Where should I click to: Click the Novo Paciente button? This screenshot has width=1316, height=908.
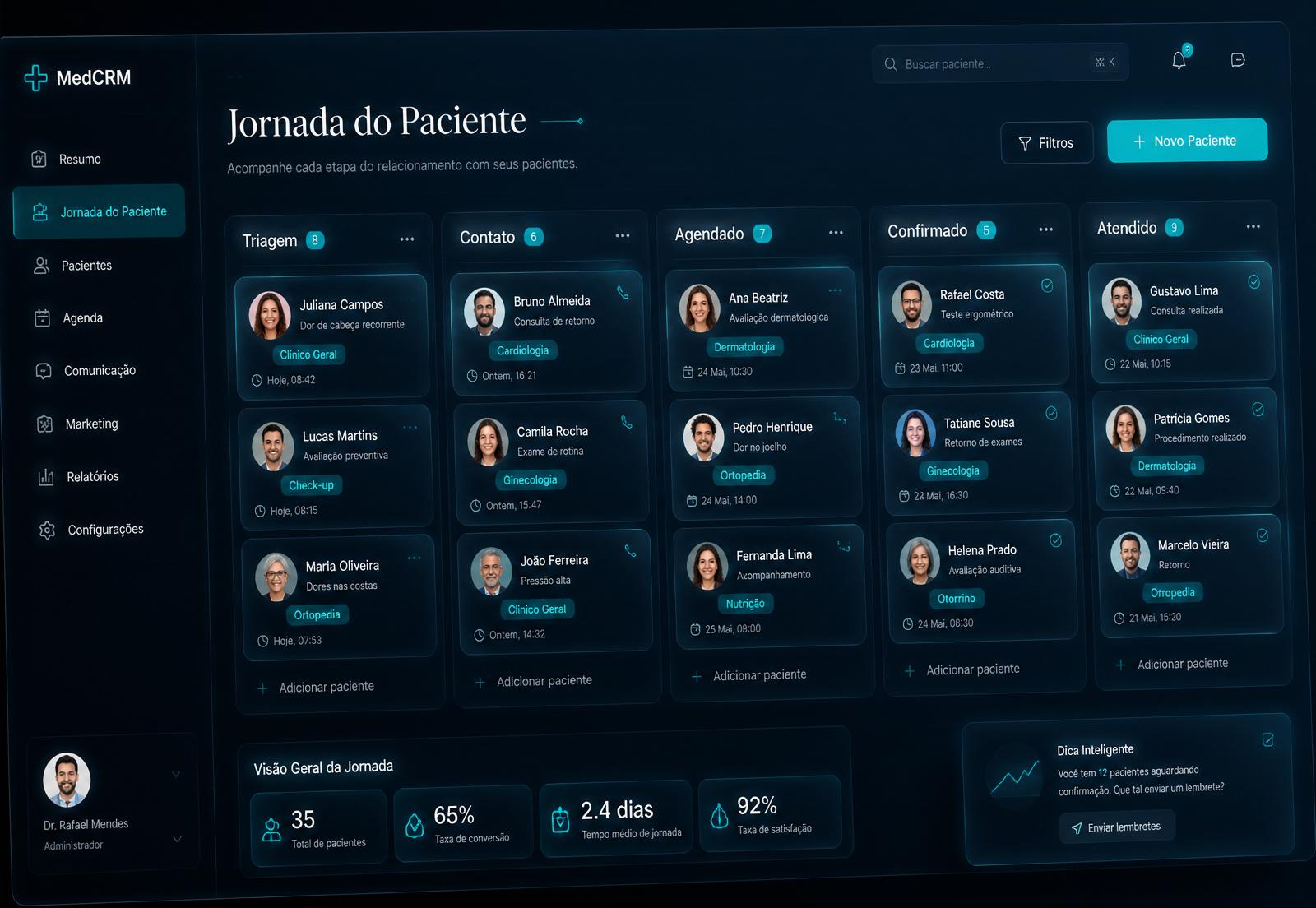tap(1187, 141)
